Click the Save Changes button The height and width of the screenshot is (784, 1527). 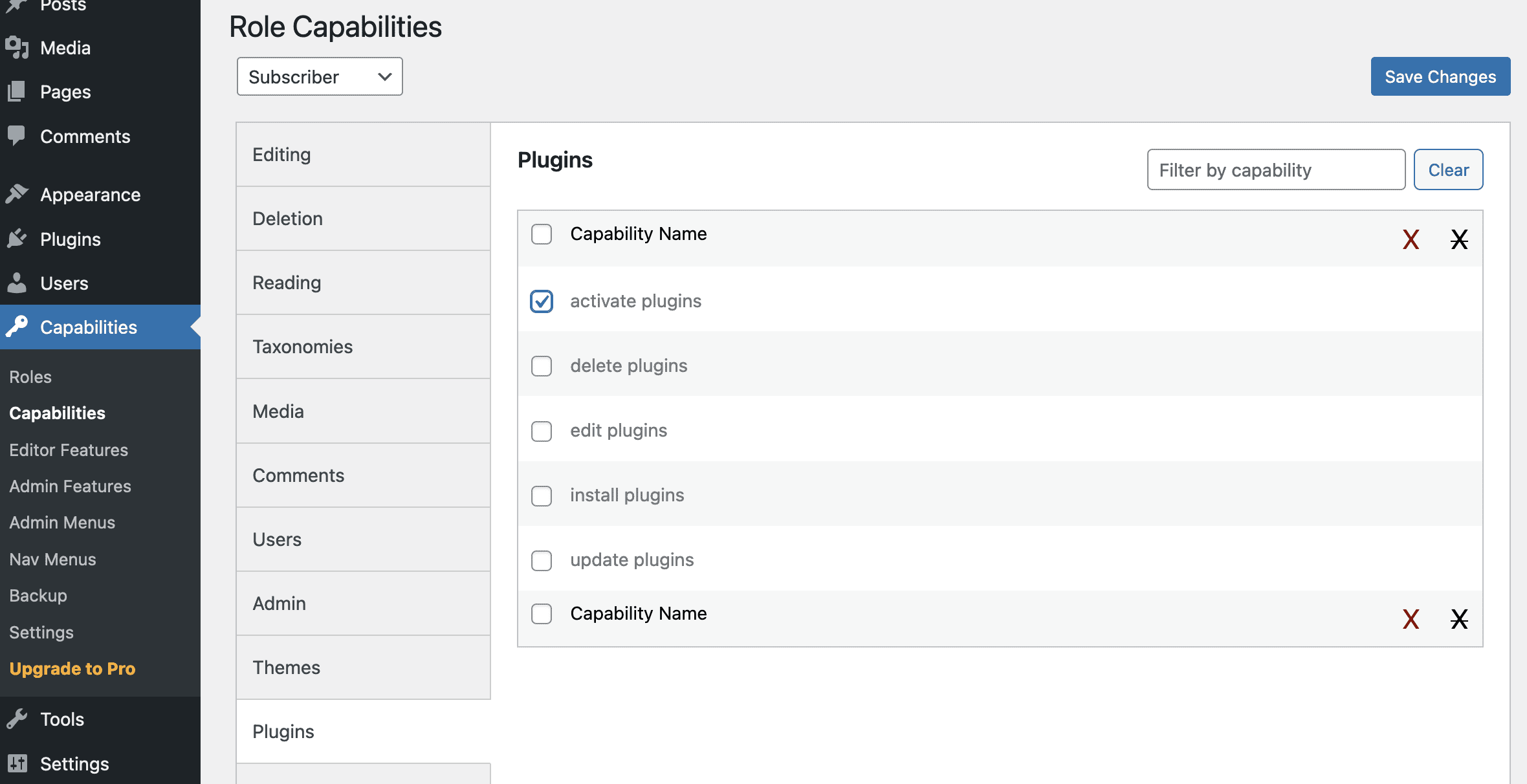(x=1440, y=77)
